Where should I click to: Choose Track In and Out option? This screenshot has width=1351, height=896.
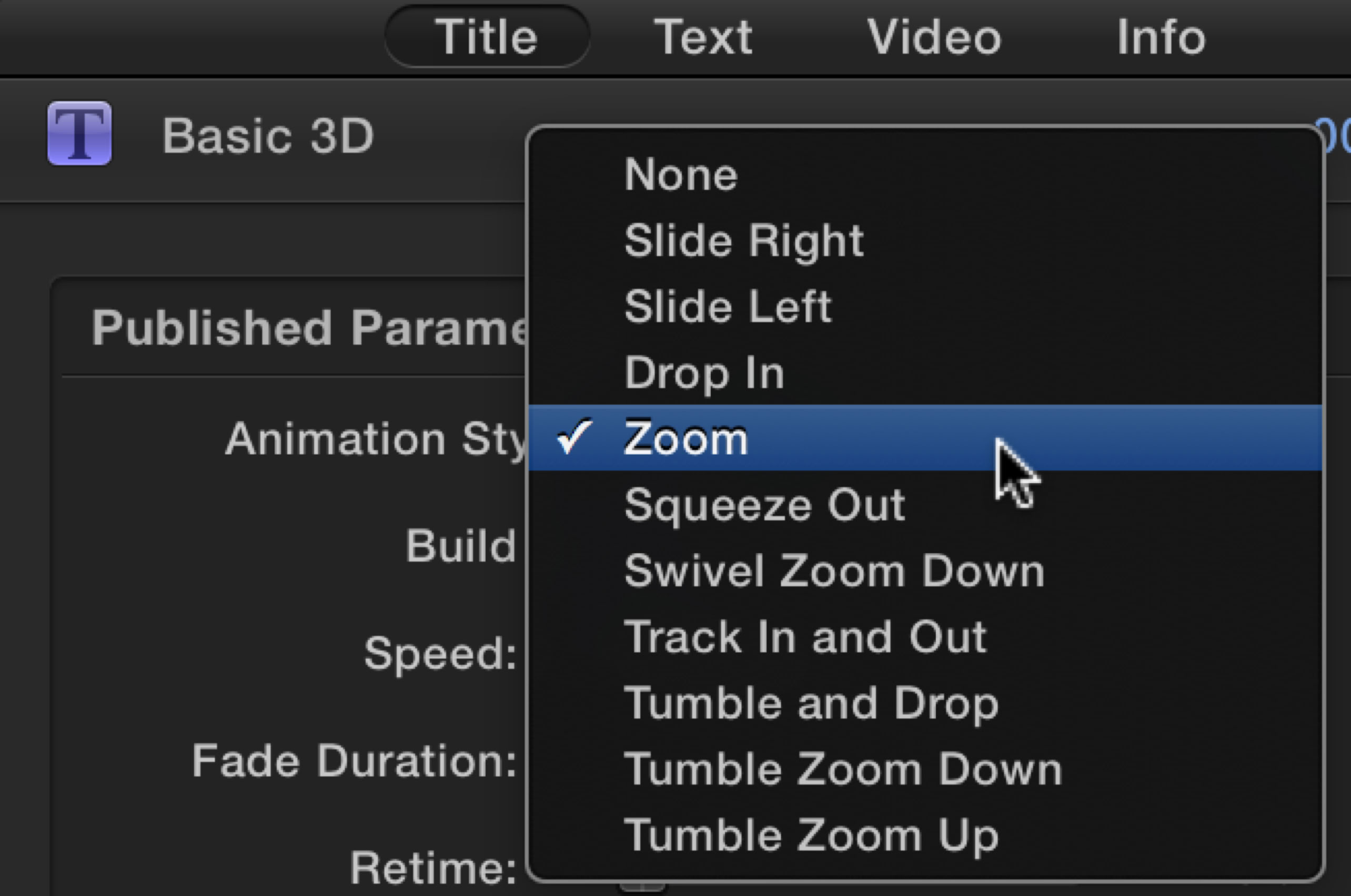805,637
